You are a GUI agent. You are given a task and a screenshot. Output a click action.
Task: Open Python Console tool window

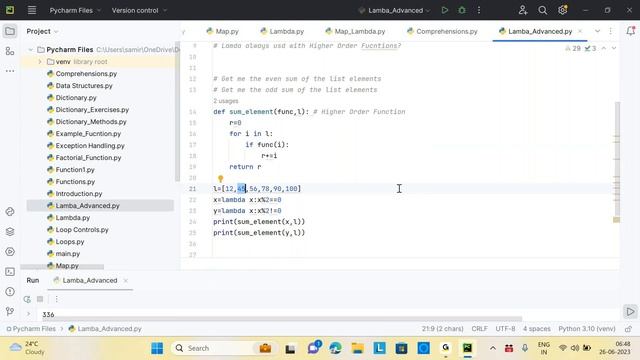tap(10, 211)
